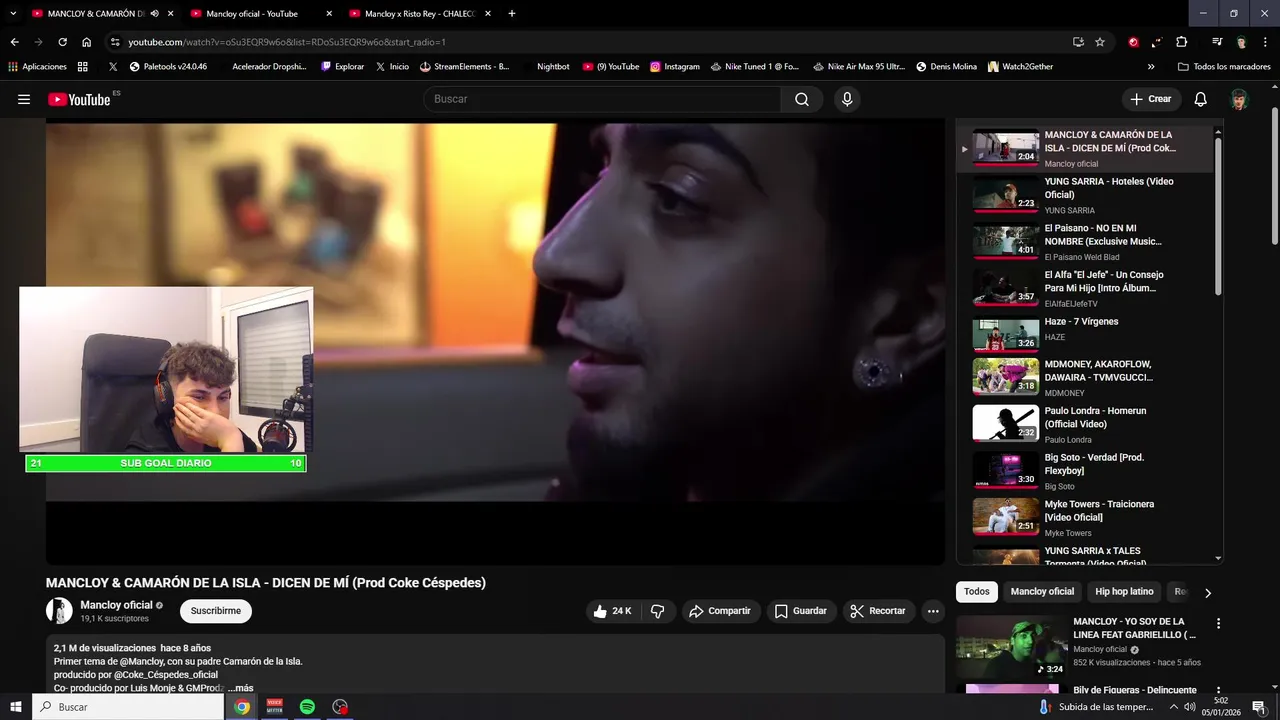Subscribe to Mancloy oficial with Suscribirme
Screen dimensions: 1280x720
pyautogui.click(x=216, y=611)
